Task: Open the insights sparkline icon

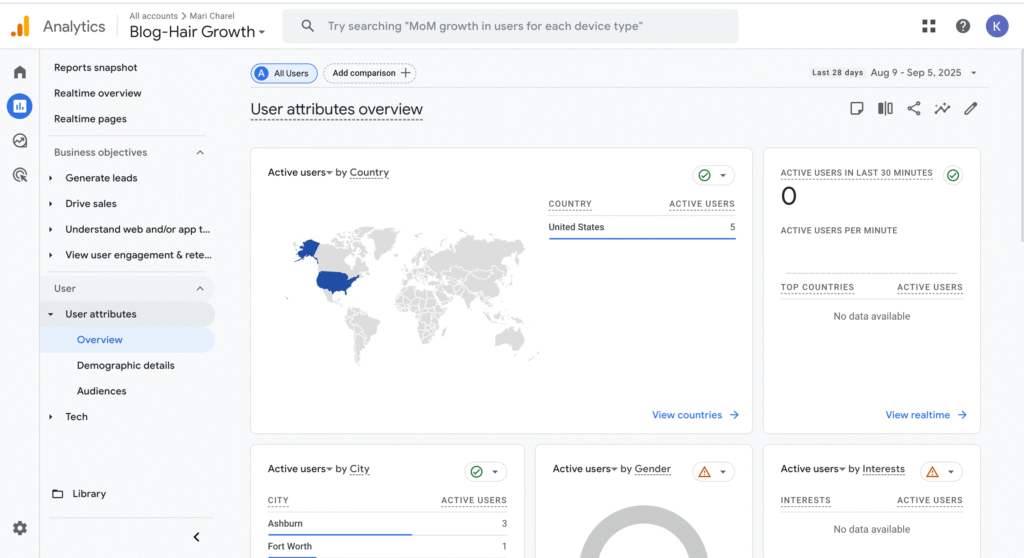Action: click(942, 108)
